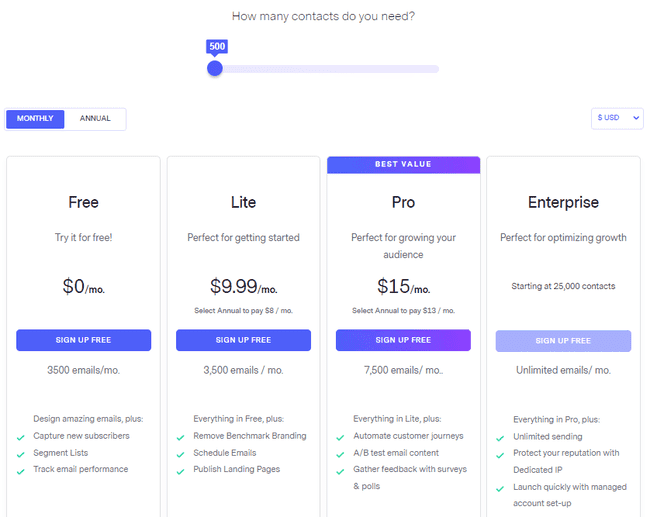This screenshot has width=650, height=517.
Task: Click checkmark beside Capture new subscribers
Action: pyautogui.click(x=21, y=437)
